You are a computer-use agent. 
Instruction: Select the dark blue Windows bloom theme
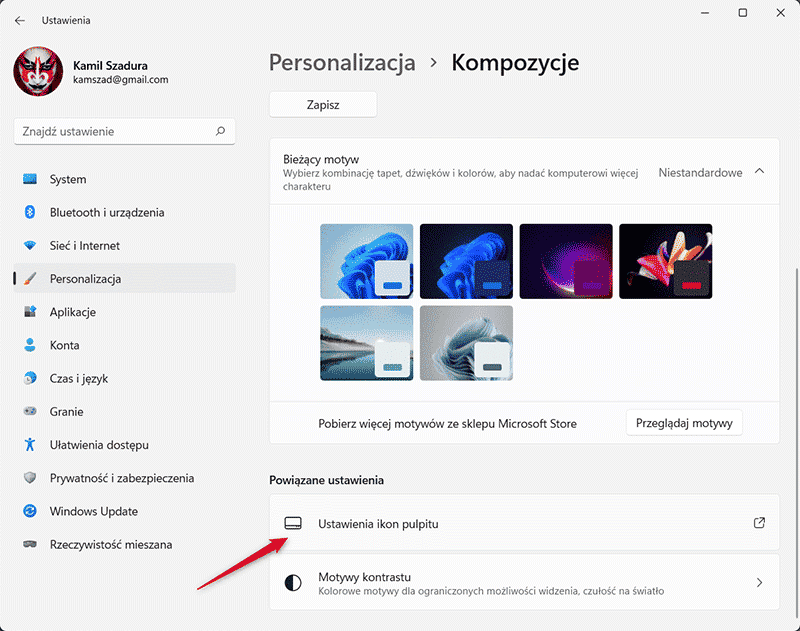(x=466, y=261)
